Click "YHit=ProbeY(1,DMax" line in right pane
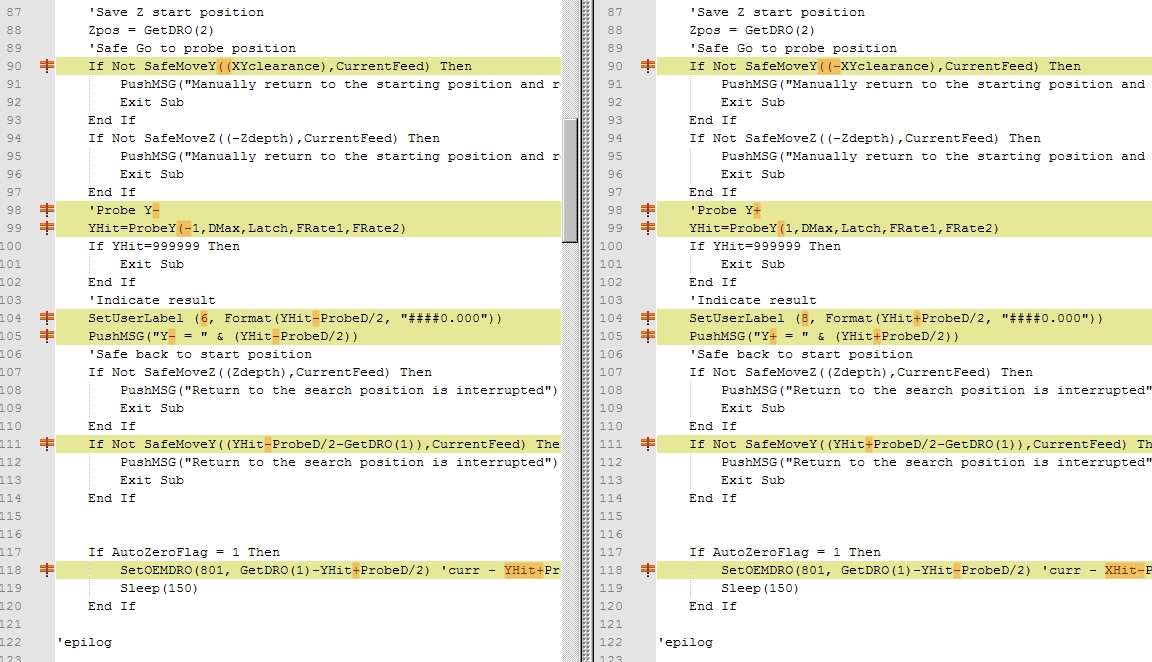1152x662 pixels. point(844,228)
